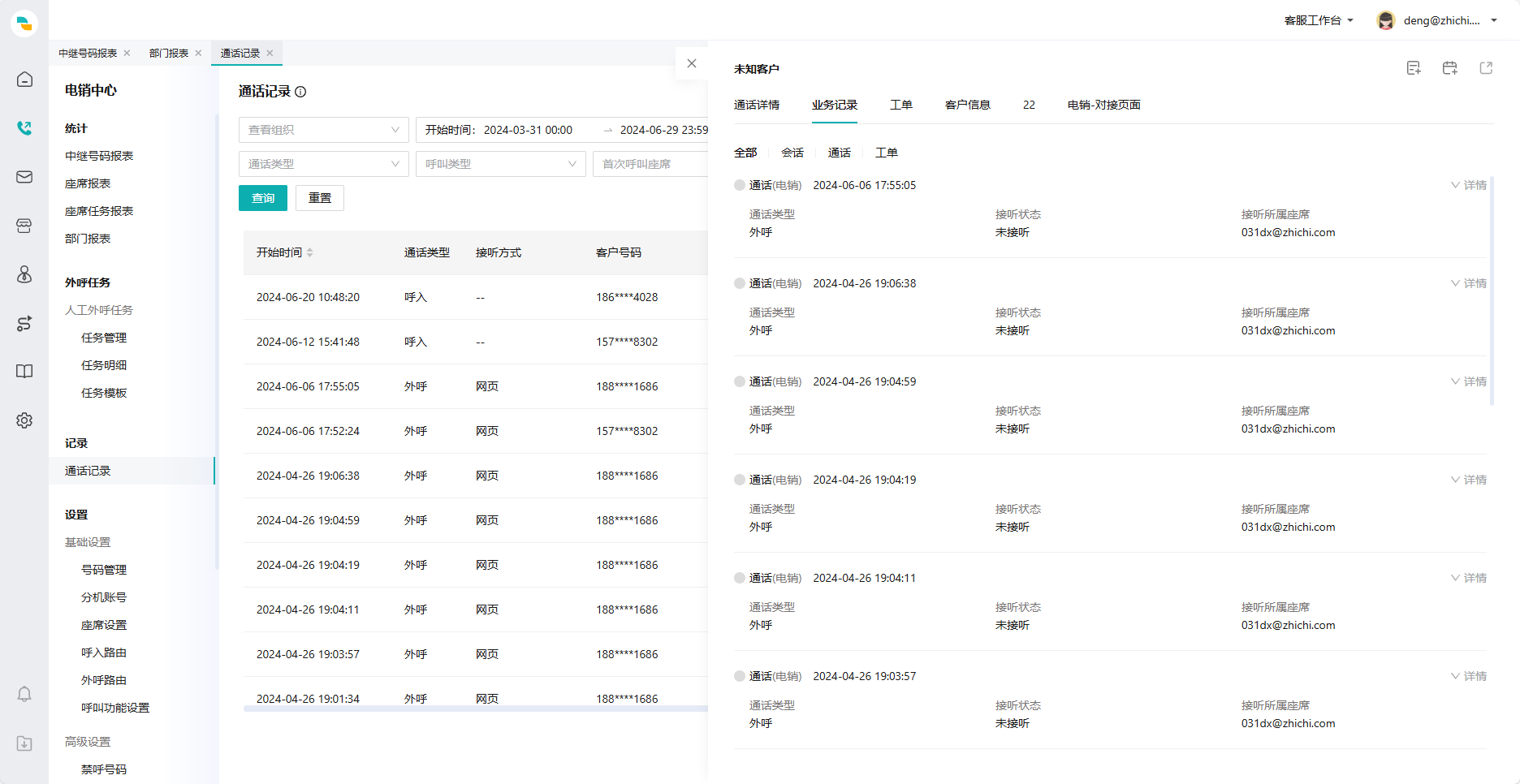
Task: Click the add calendar schedule icon
Action: point(1450,68)
